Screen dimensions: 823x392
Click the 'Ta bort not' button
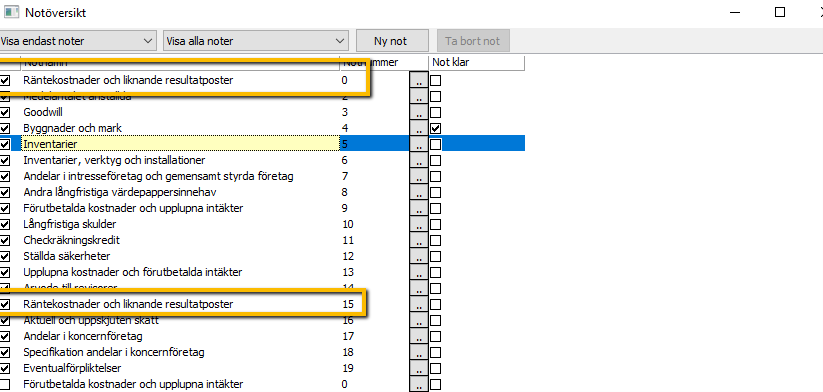tap(473, 41)
